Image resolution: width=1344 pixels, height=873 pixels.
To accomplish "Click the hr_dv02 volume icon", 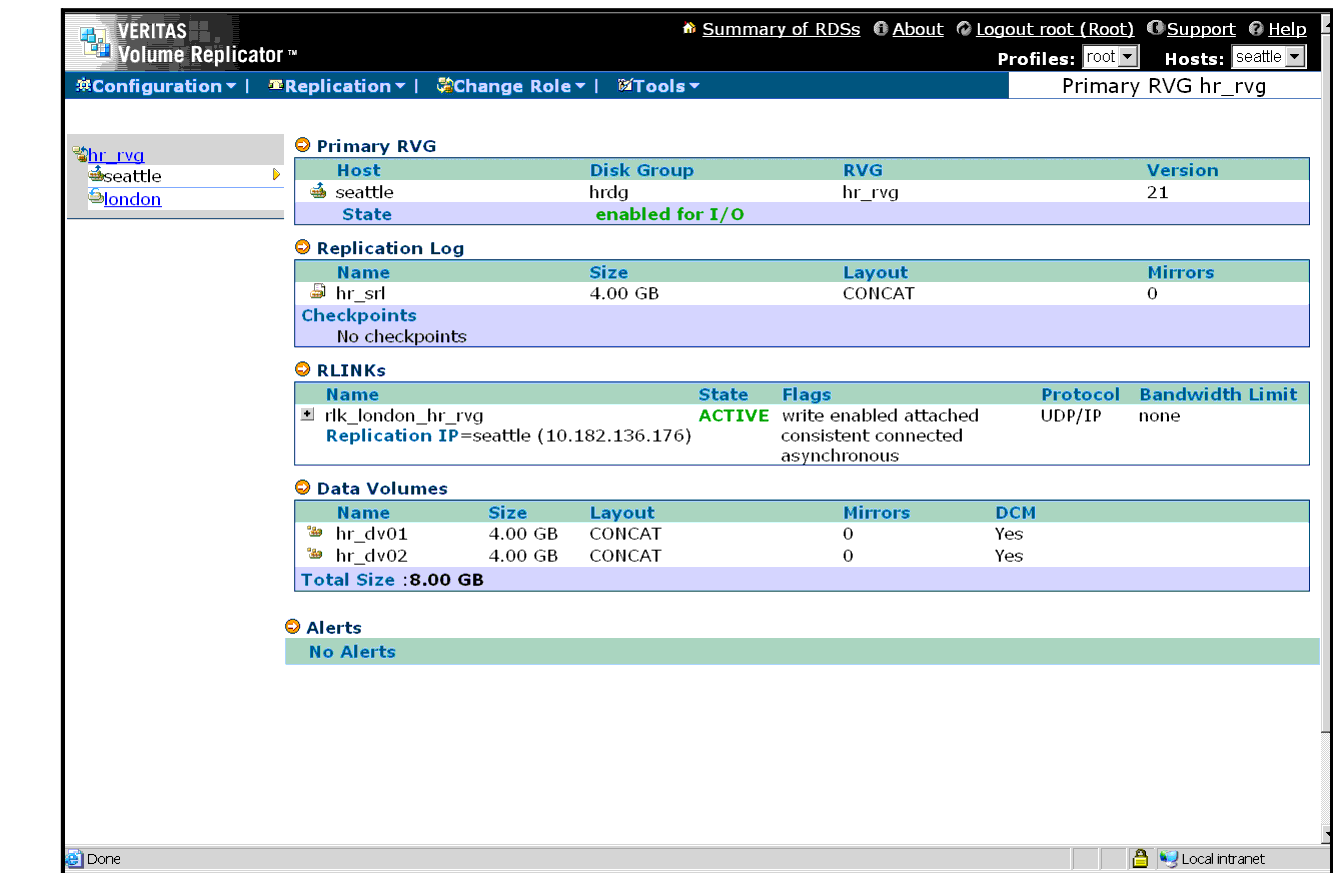I will [x=315, y=554].
